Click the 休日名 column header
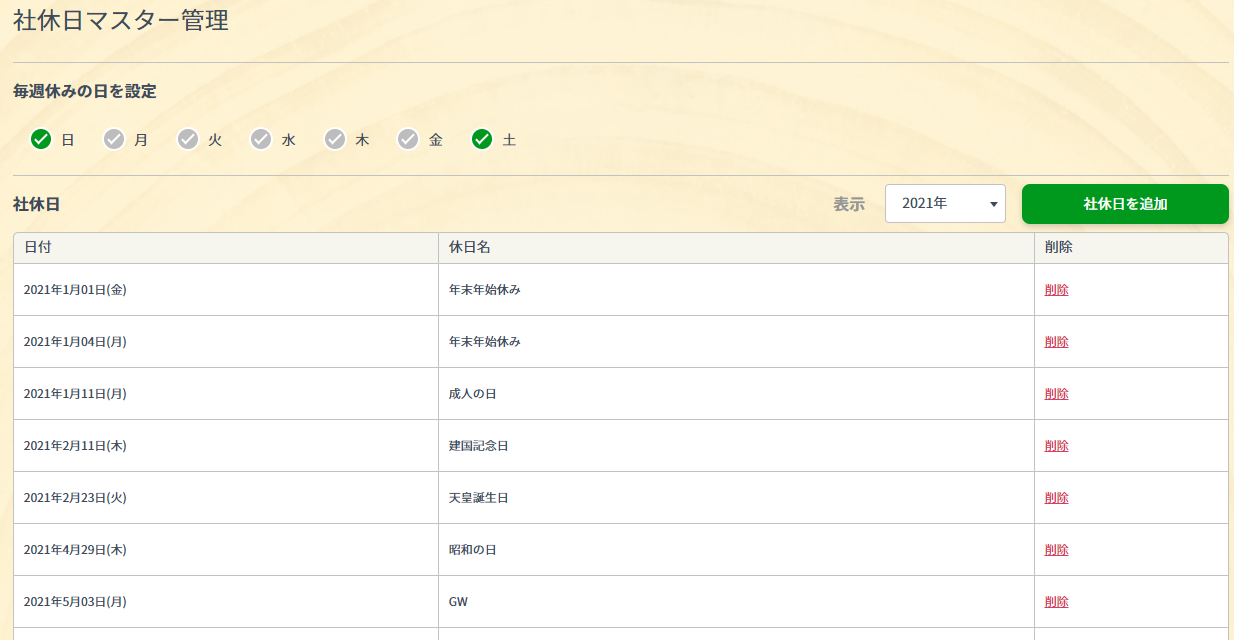This screenshot has width=1234, height=640. tap(736, 248)
